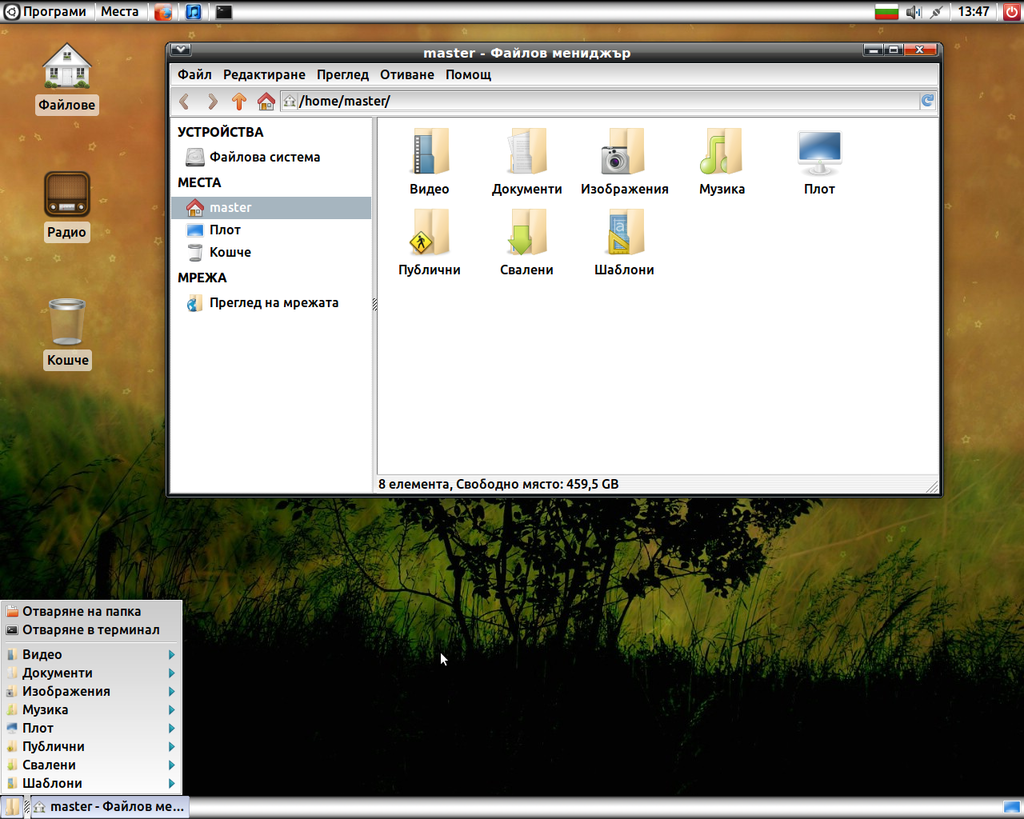Open Кошче trash desktop icon
The height and width of the screenshot is (819, 1024).
[67, 334]
